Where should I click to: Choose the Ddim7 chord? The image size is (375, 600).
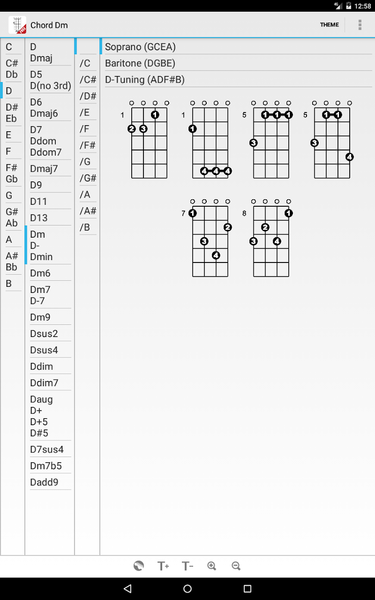pyautogui.click(x=50, y=383)
